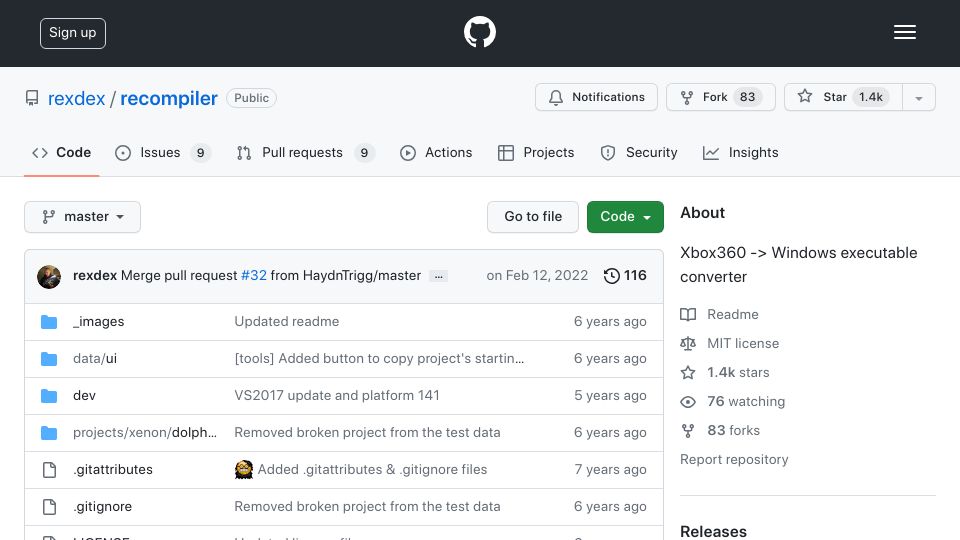The image size is (960, 540).
Task: Click the .gitattributes file icon
Action: click(49, 470)
